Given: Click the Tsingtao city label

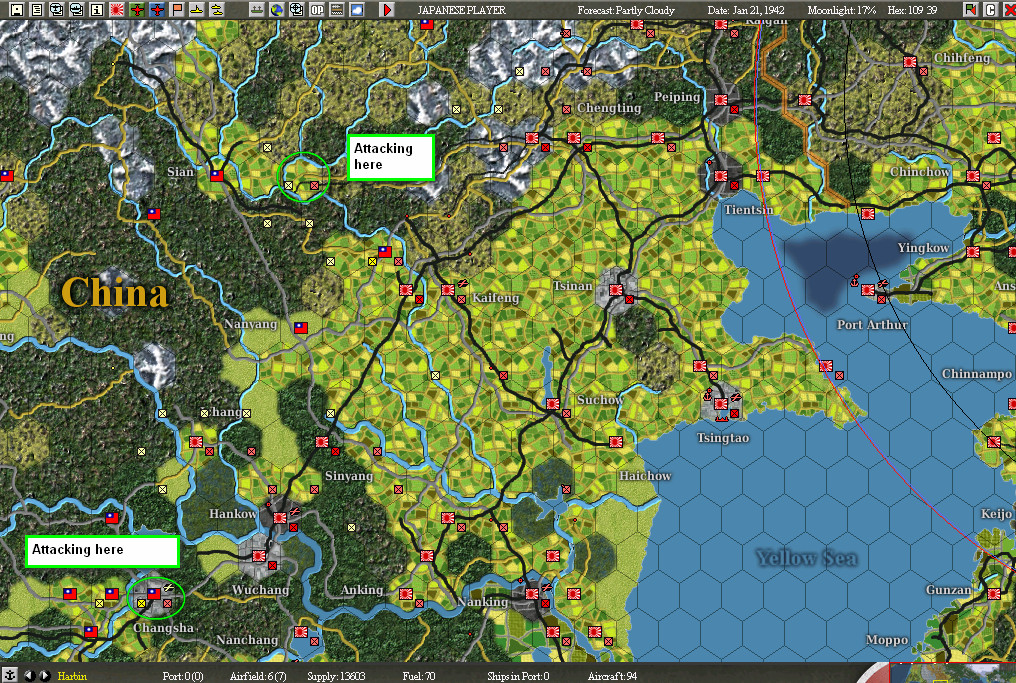Looking at the screenshot, I should tap(723, 438).
